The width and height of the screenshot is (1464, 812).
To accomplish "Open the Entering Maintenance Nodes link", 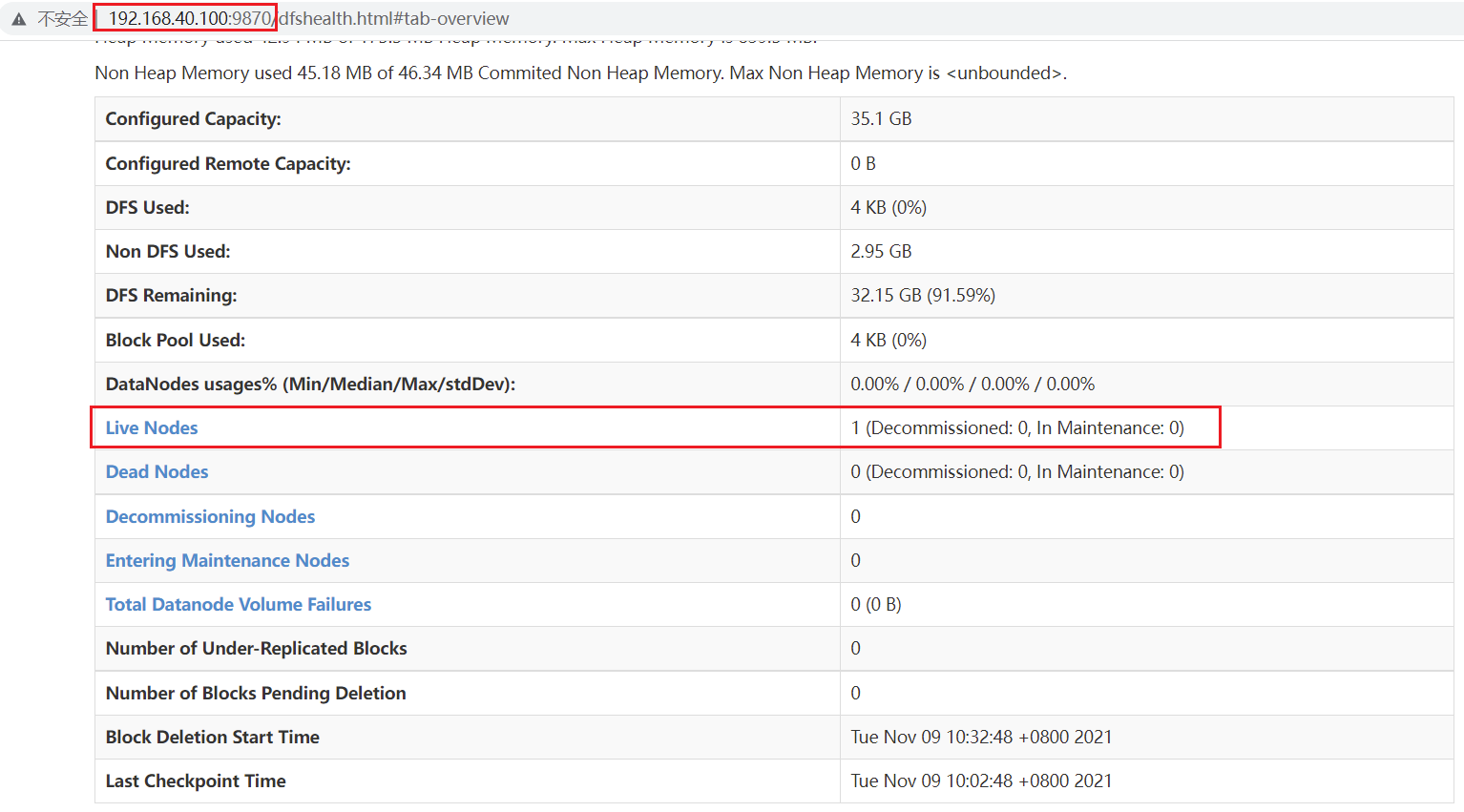I will tap(227, 560).
